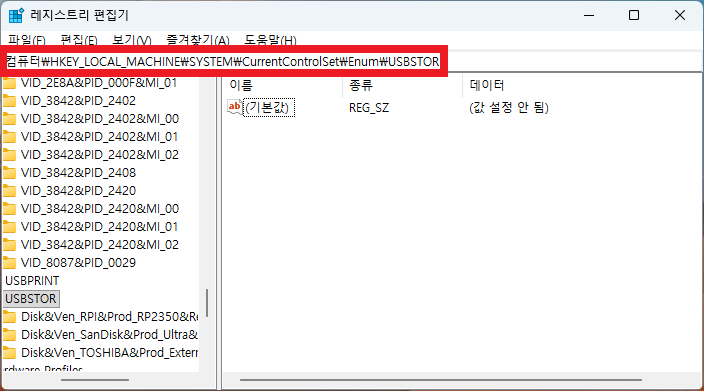Select the VID_2E8A&PID_000F&MI_01 key label

click(99, 83)
